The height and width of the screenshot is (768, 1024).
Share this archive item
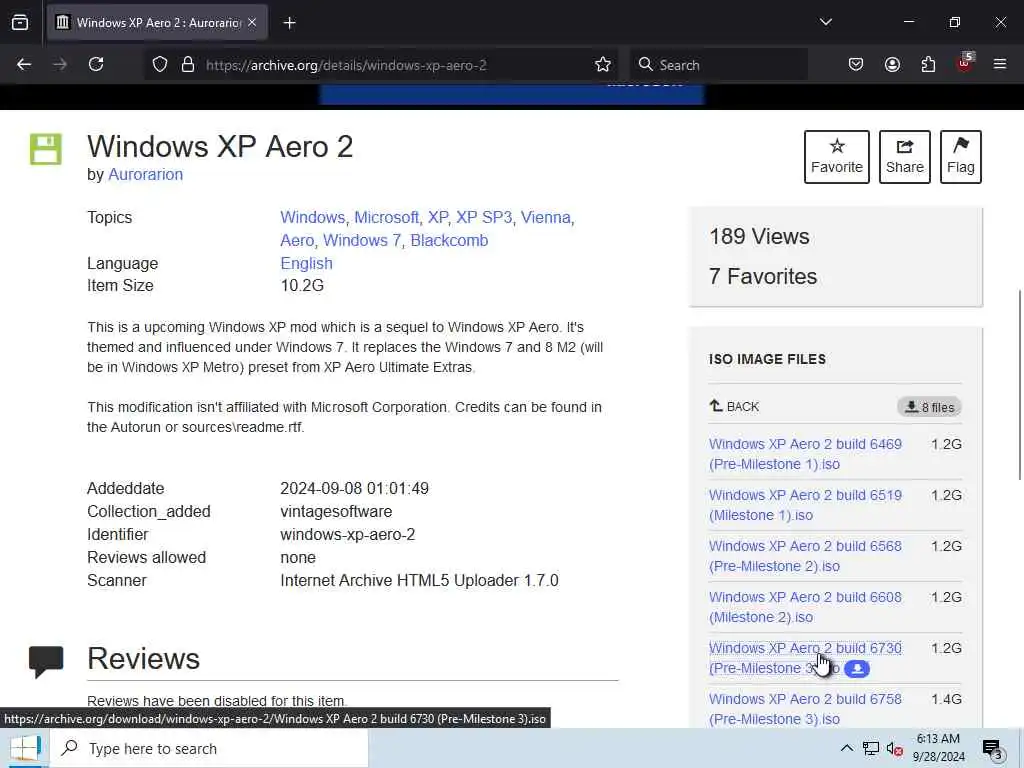click(x=904, y=157)
